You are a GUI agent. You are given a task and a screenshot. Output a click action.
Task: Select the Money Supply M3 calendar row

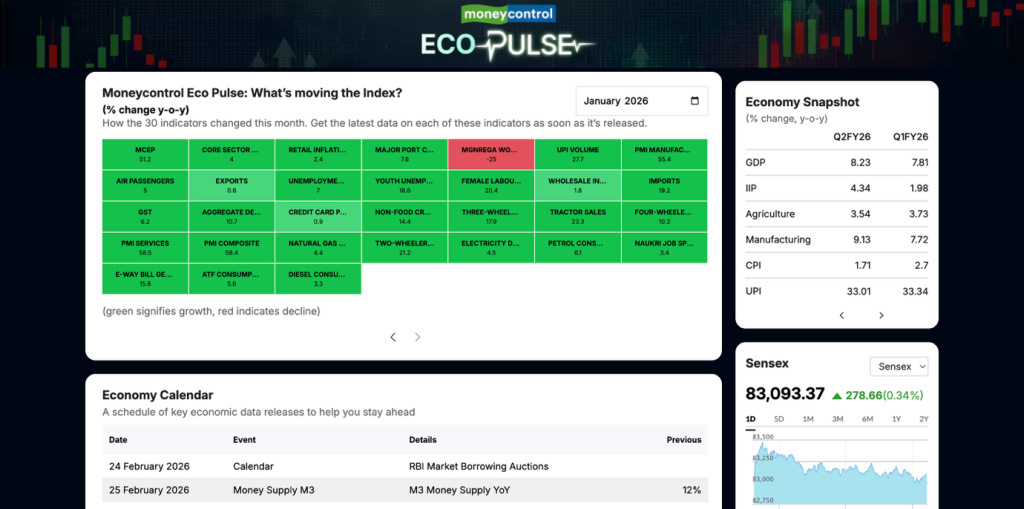(405, 490)
